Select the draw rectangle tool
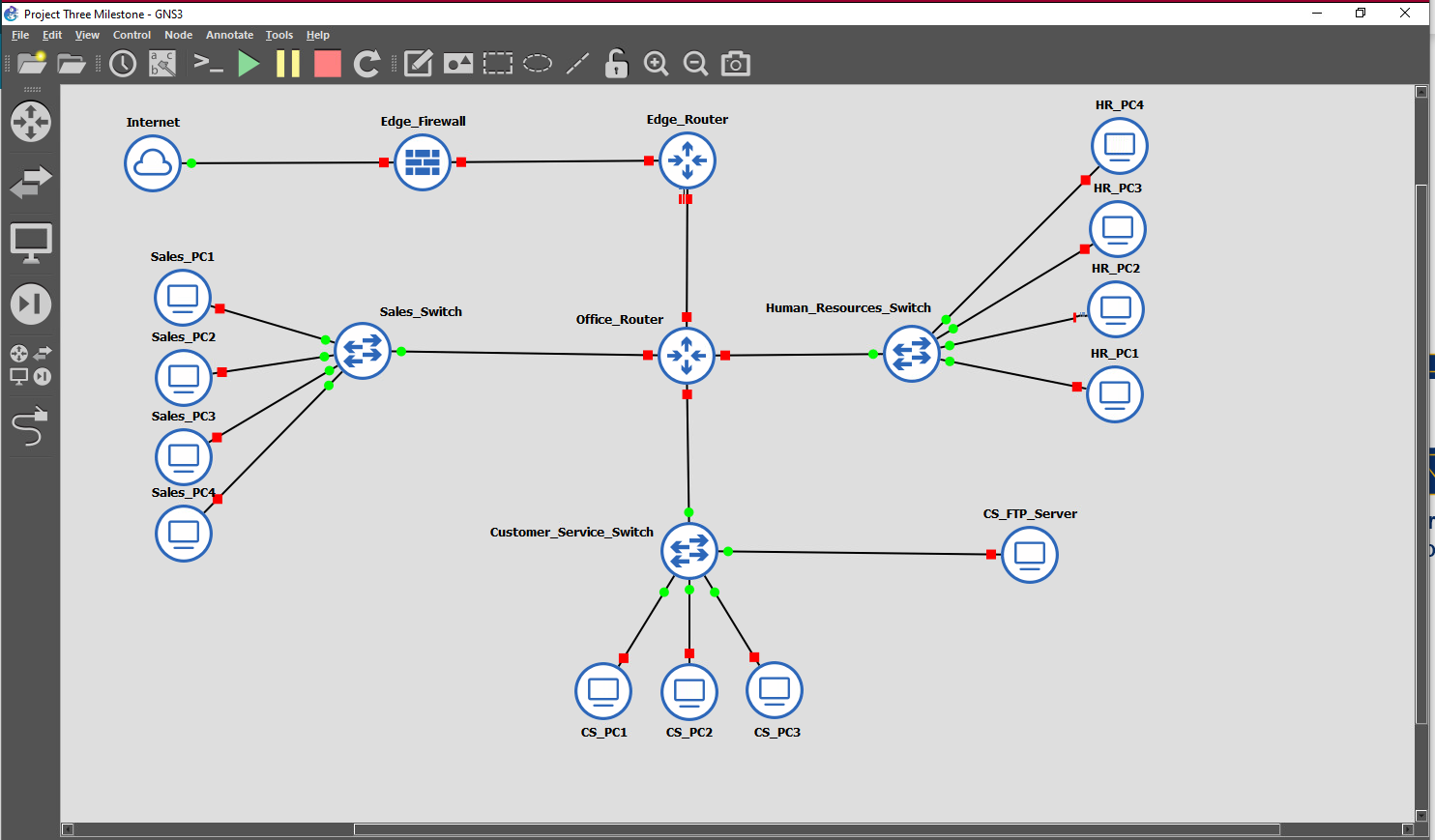 pos(498,64)
